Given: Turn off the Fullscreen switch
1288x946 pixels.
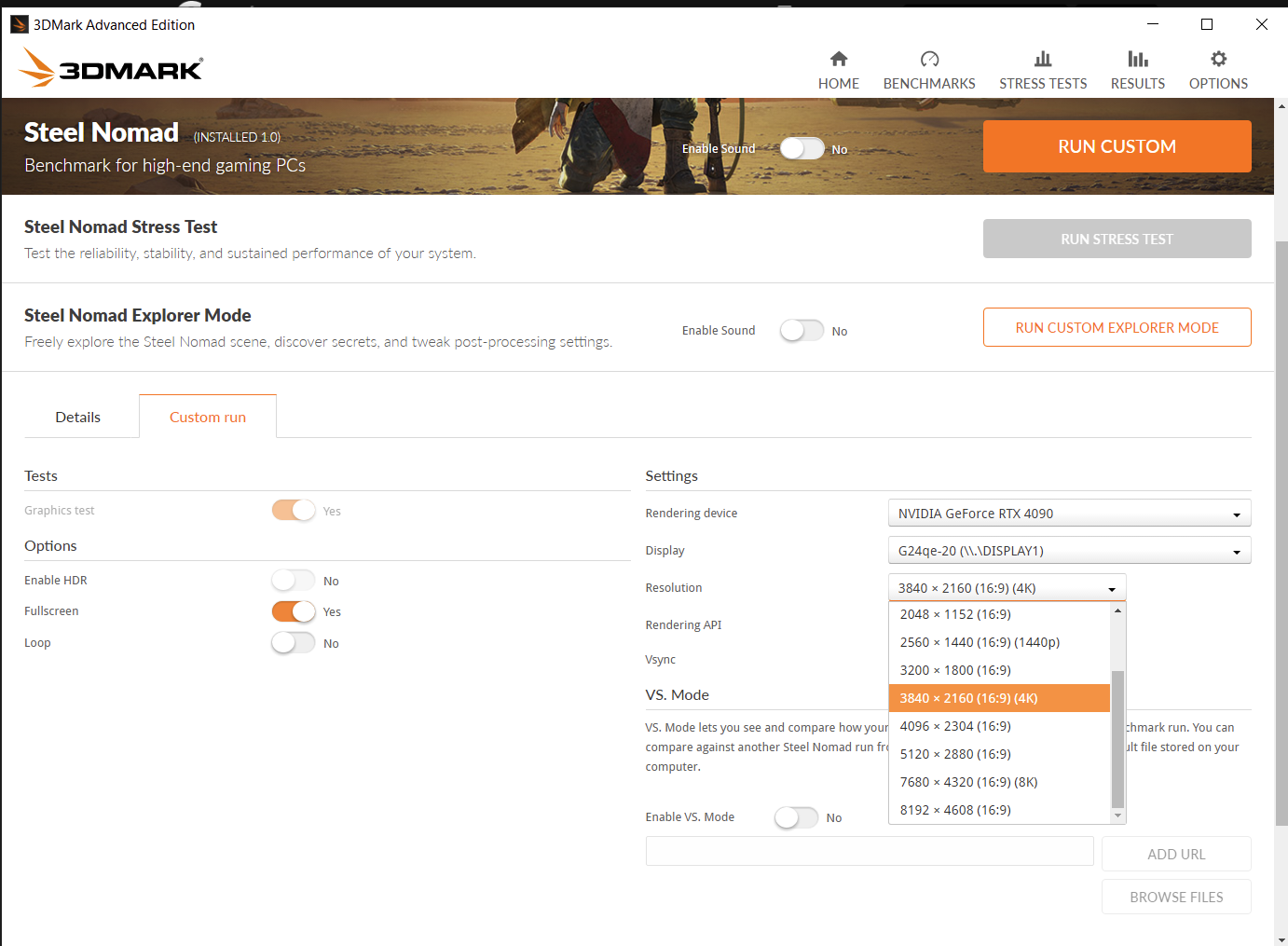Looking at the screenshot, I should click(294, 610).
